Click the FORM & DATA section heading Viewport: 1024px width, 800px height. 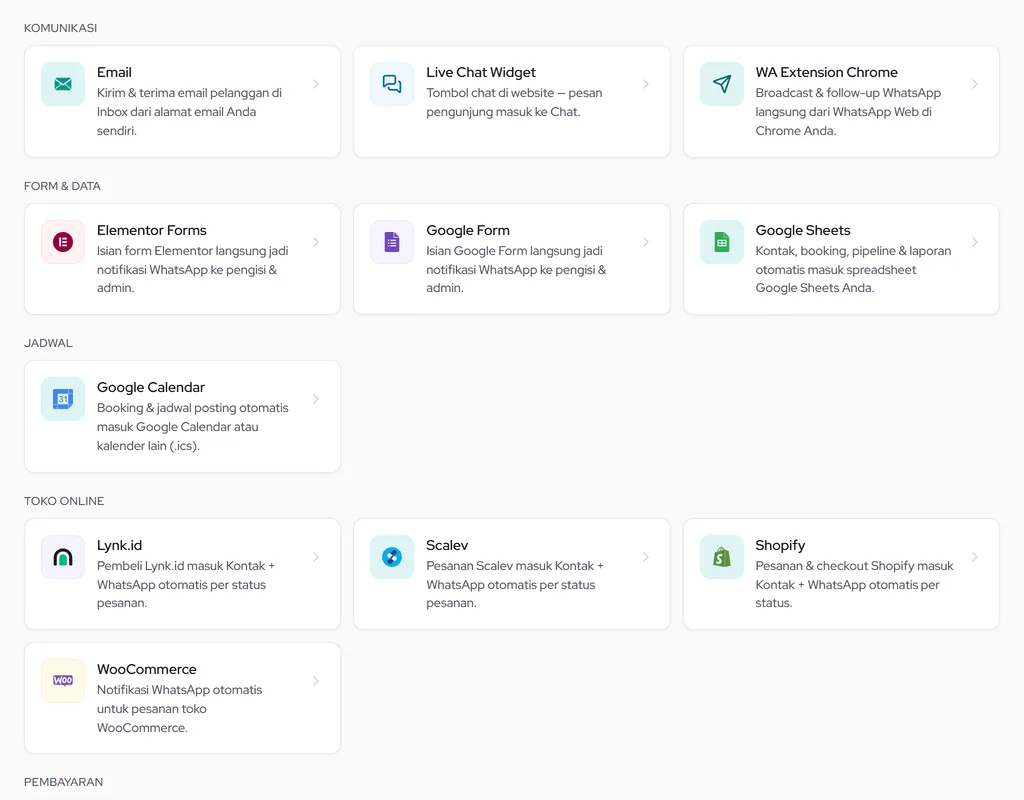(x=62, y=186)
